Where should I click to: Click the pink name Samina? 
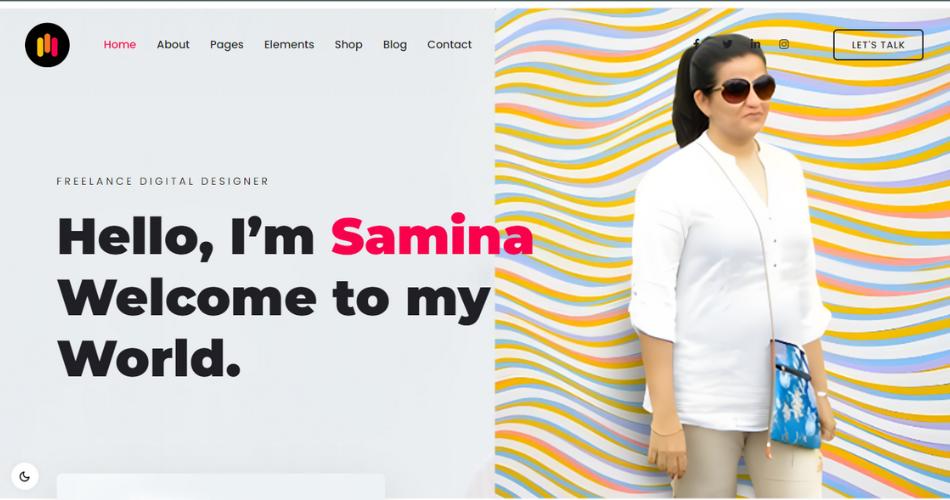pyautogui.click(x=432, y=236)
